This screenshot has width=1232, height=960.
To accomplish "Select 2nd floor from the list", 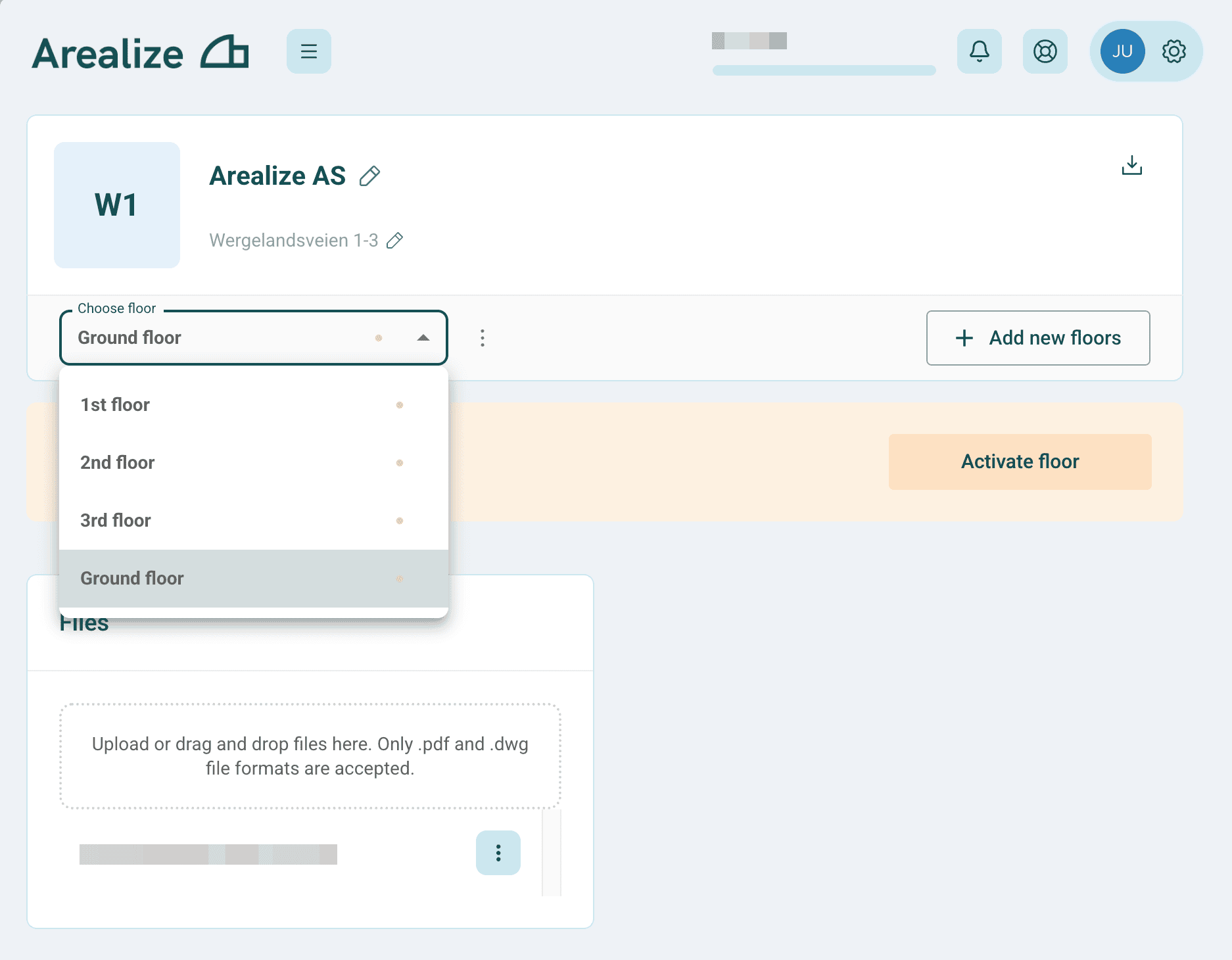I will point(254,463).
